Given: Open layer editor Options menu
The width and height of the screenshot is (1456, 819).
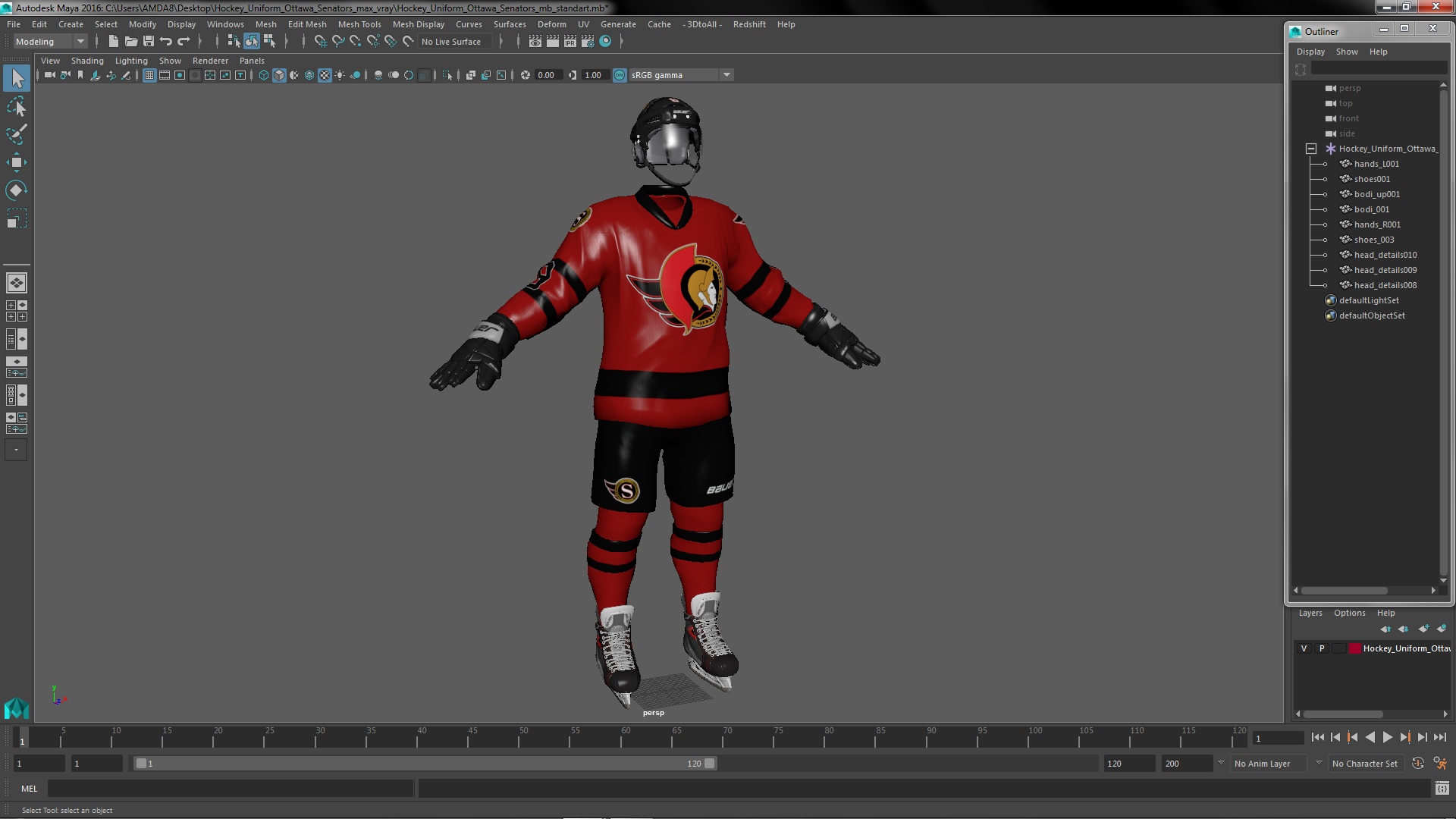Looking at the screenshot, I should pyautogui.click(x=1349, y=613).
